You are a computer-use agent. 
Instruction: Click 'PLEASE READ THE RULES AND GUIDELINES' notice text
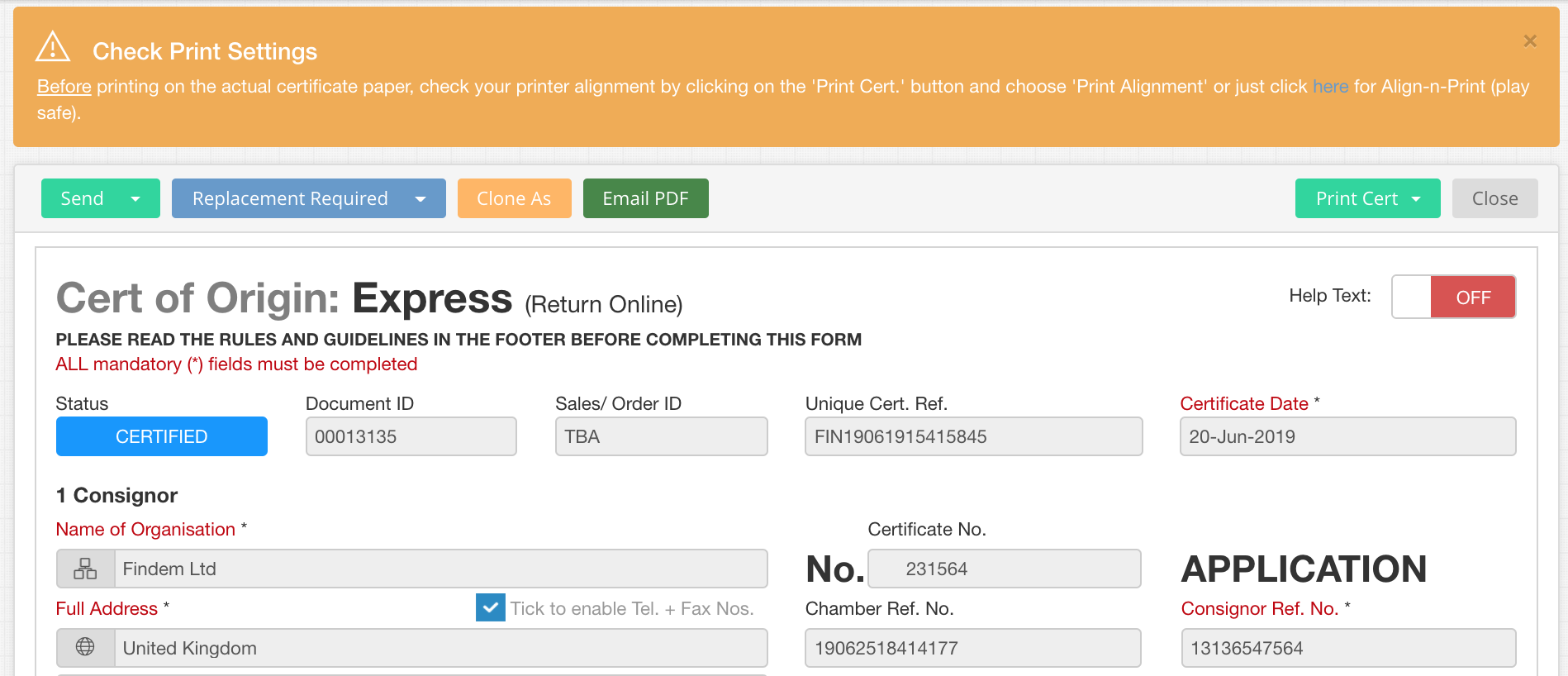[459, 340]
